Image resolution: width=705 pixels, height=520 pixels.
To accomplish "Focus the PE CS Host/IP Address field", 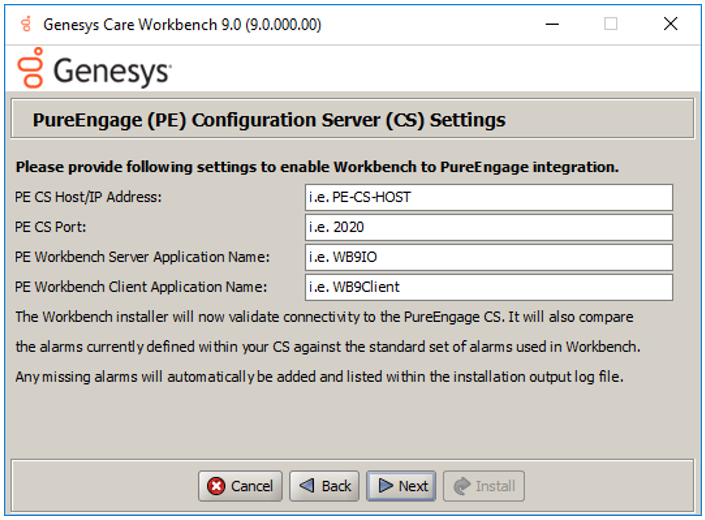I will click(488, 197).
